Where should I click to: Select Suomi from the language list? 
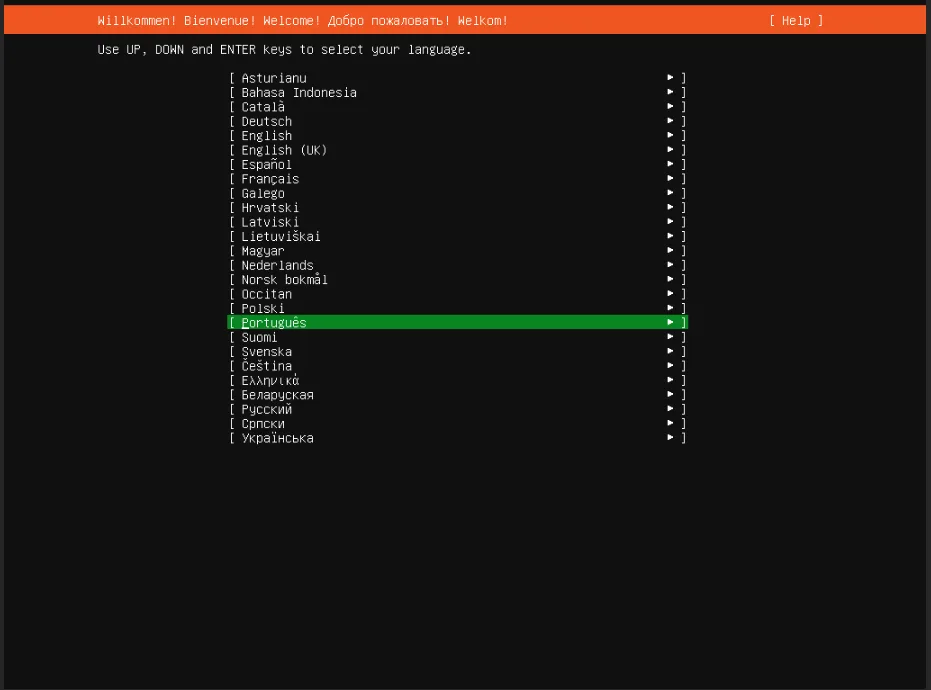tap(457, 337)
